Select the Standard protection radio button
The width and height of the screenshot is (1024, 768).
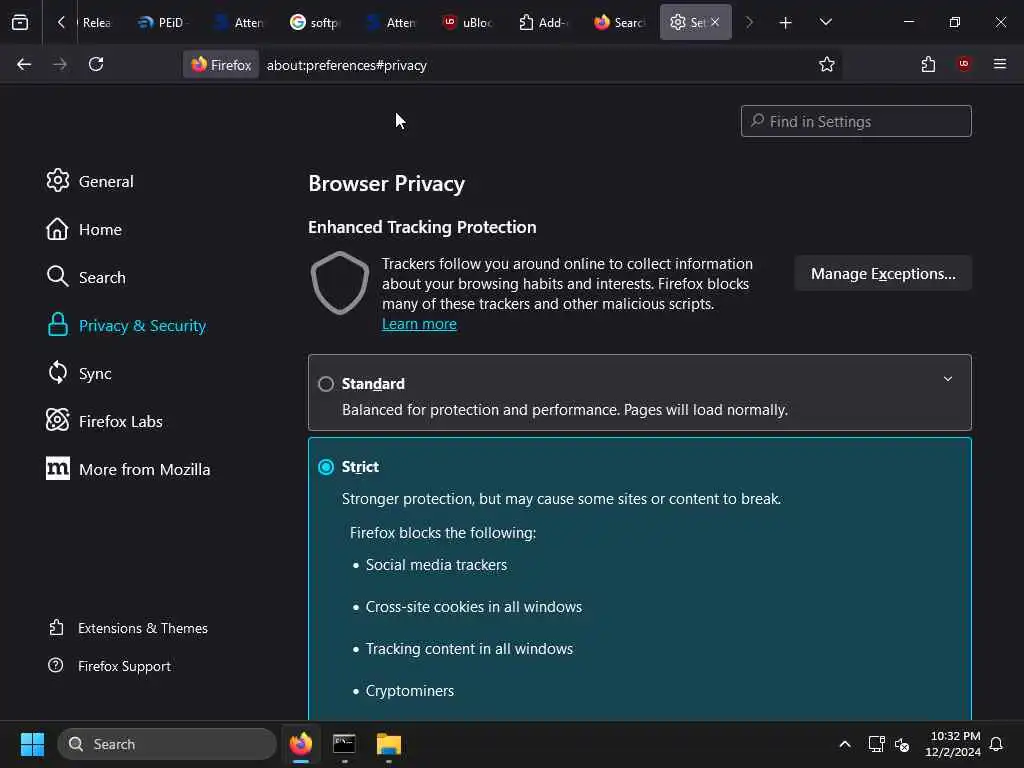pyautogui.click(x=326, y=384)
